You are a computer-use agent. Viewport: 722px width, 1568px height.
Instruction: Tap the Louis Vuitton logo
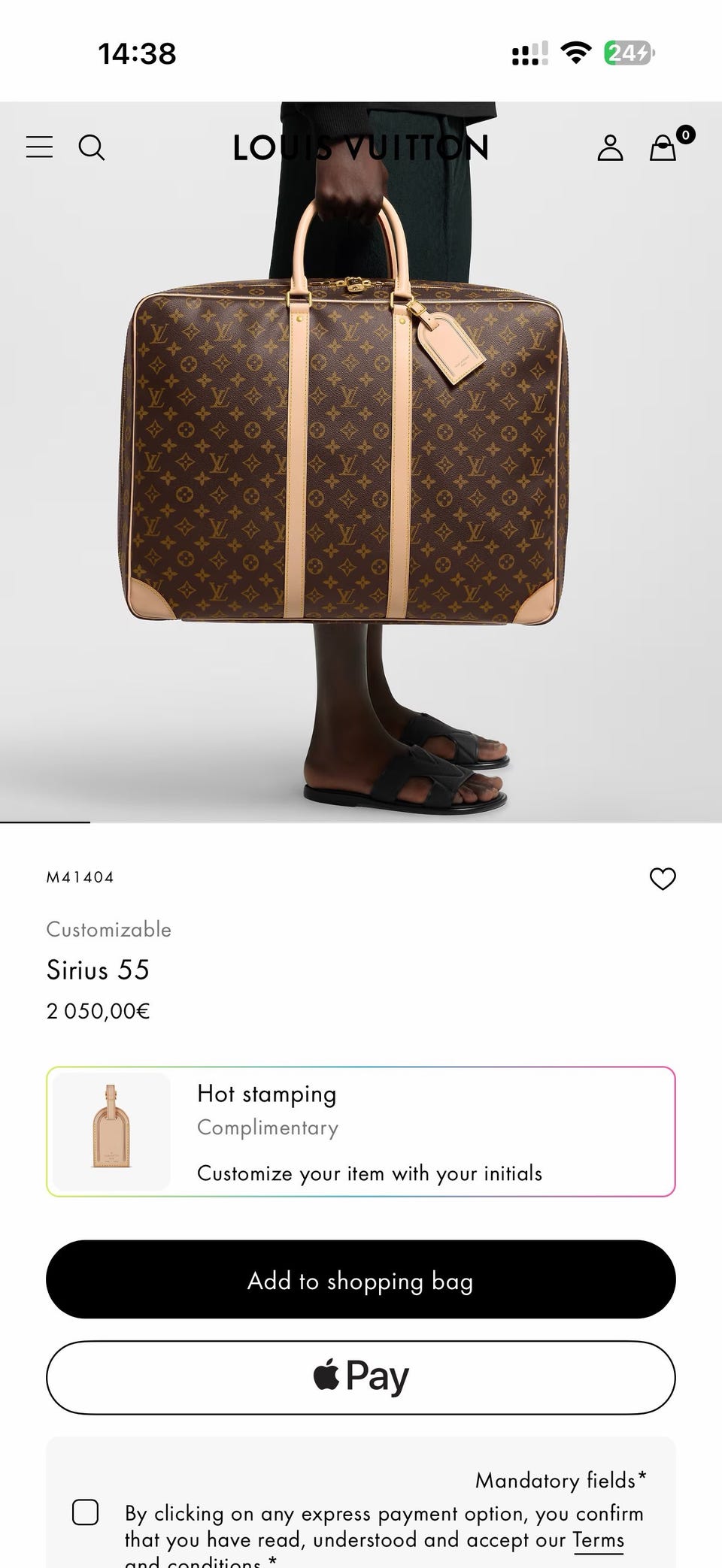click(x=361, y=147)
